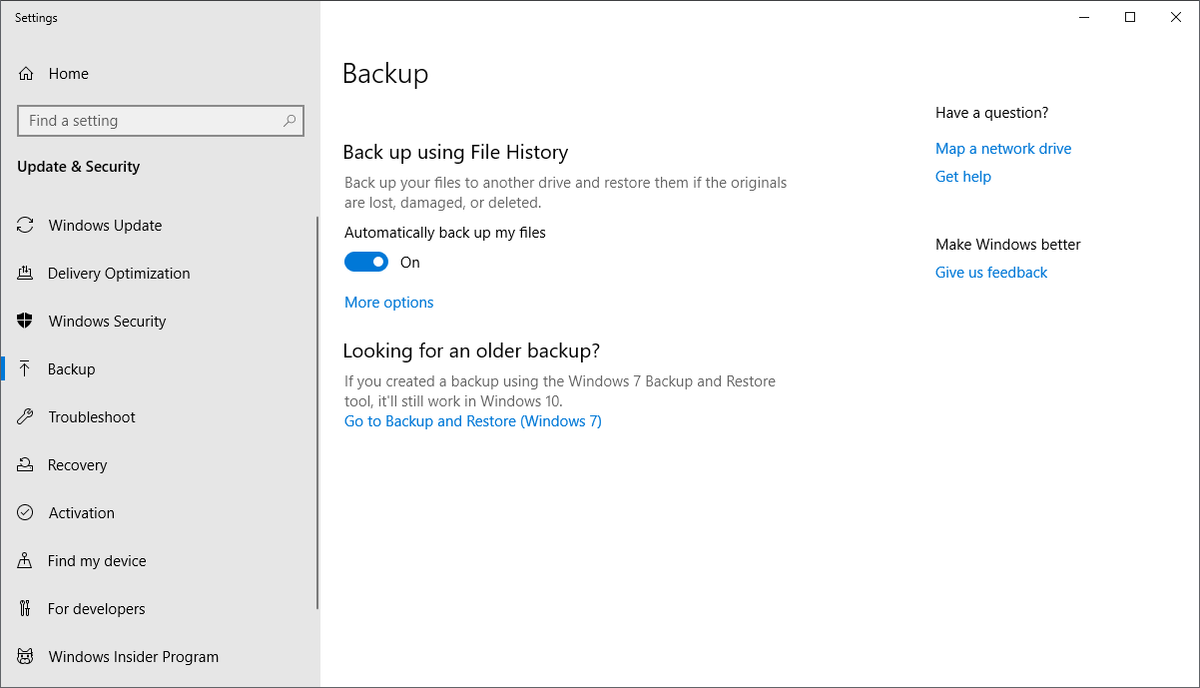1200x688 pixels.
Task: Open For developers via its icon
Action: click(25, 609)
